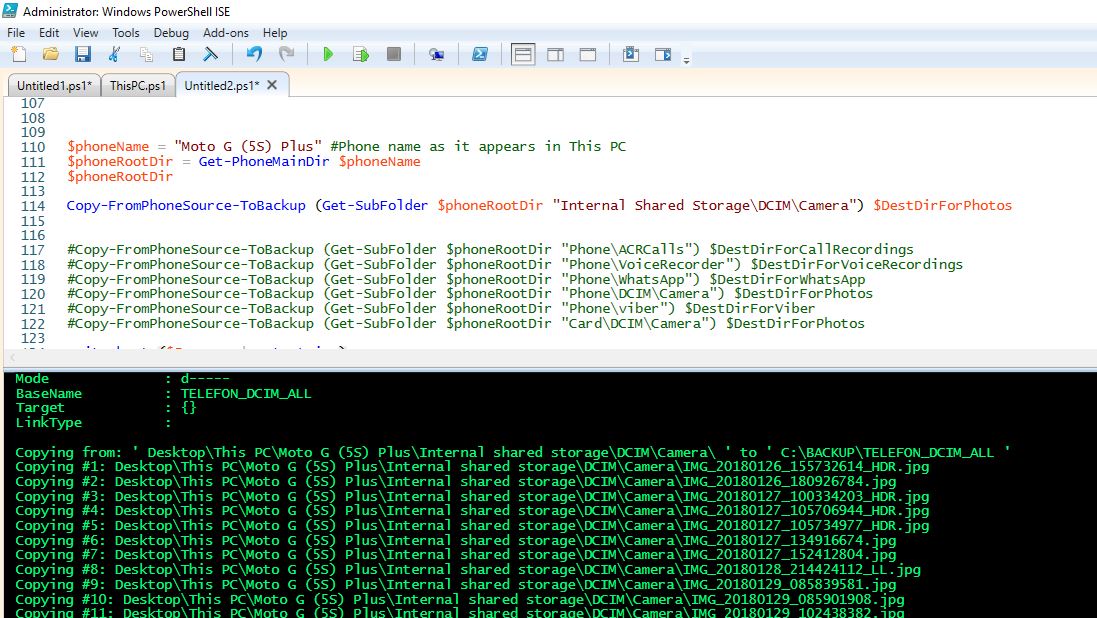The height and width of the screenshot is (618, 1097).
Task: Click the Copying #8 console output line
Action: point(468,570)
